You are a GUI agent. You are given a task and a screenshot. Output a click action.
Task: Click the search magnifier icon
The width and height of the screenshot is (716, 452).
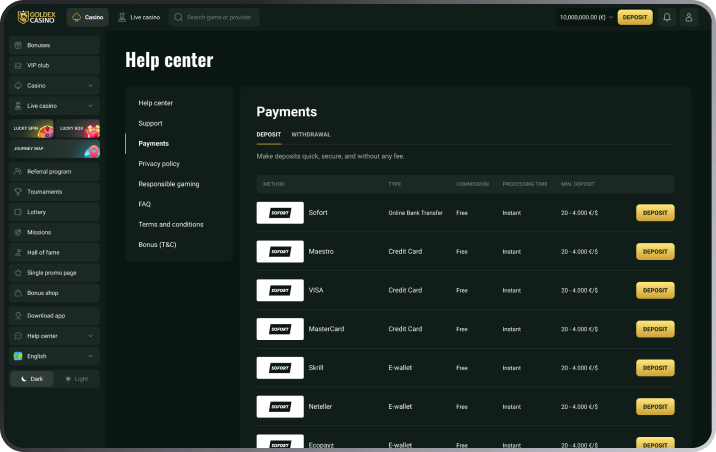click(179, 17)
